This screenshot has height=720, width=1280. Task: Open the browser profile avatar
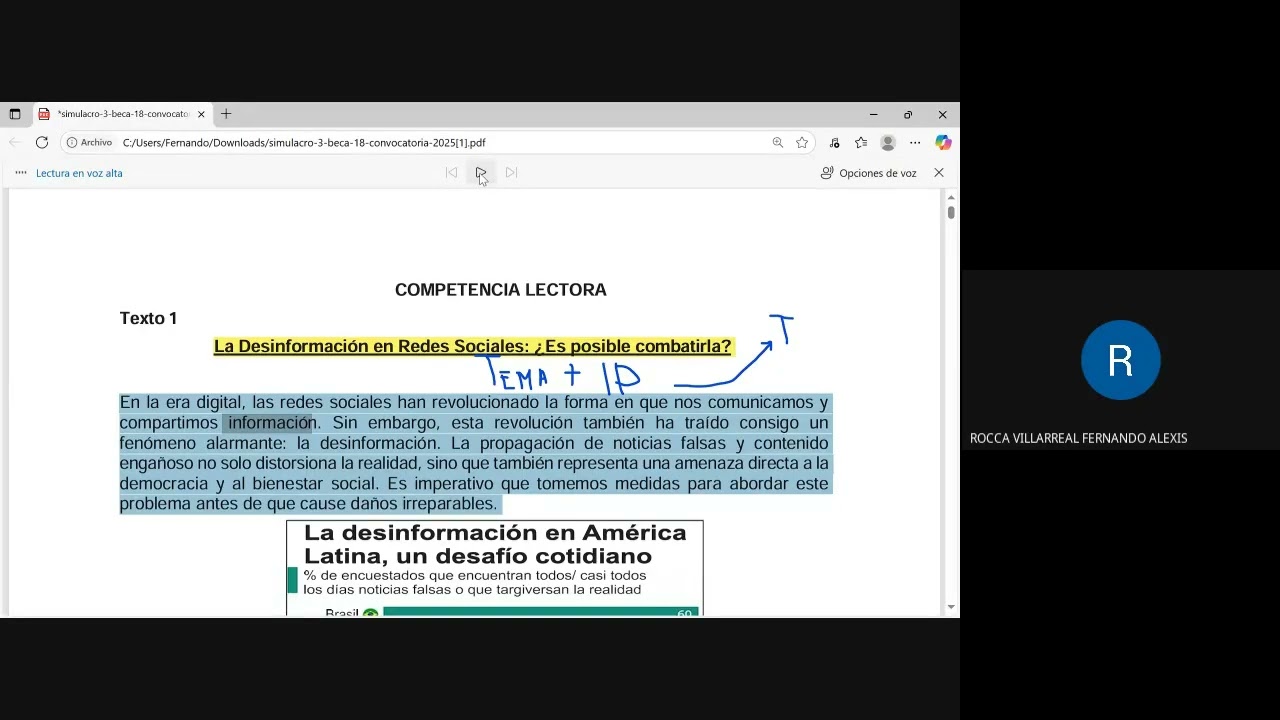(x=888, y=143)
